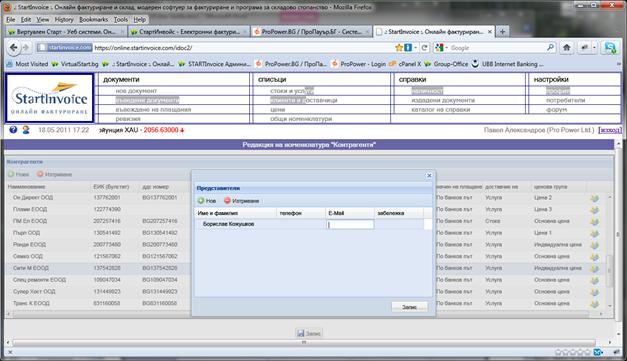
Task: Click the magnifier in the Google search box
Action: (x=550, y=48)
